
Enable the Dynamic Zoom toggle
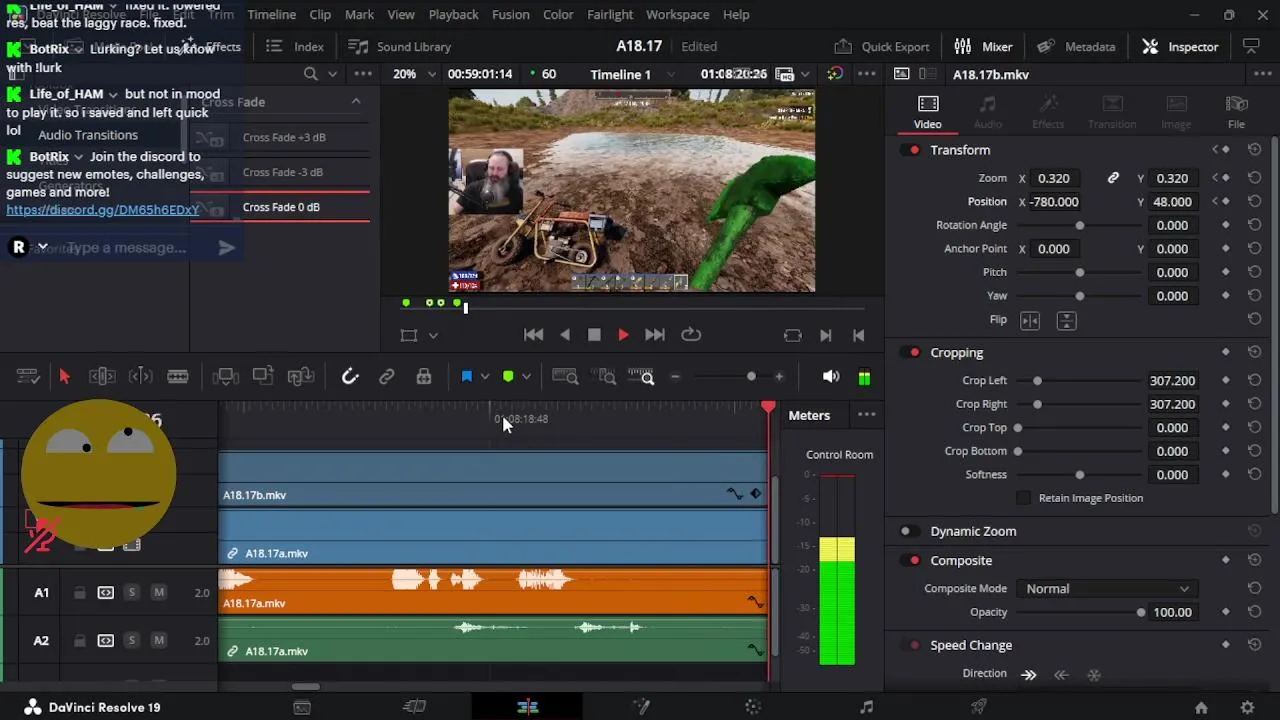tap(910, 531)
